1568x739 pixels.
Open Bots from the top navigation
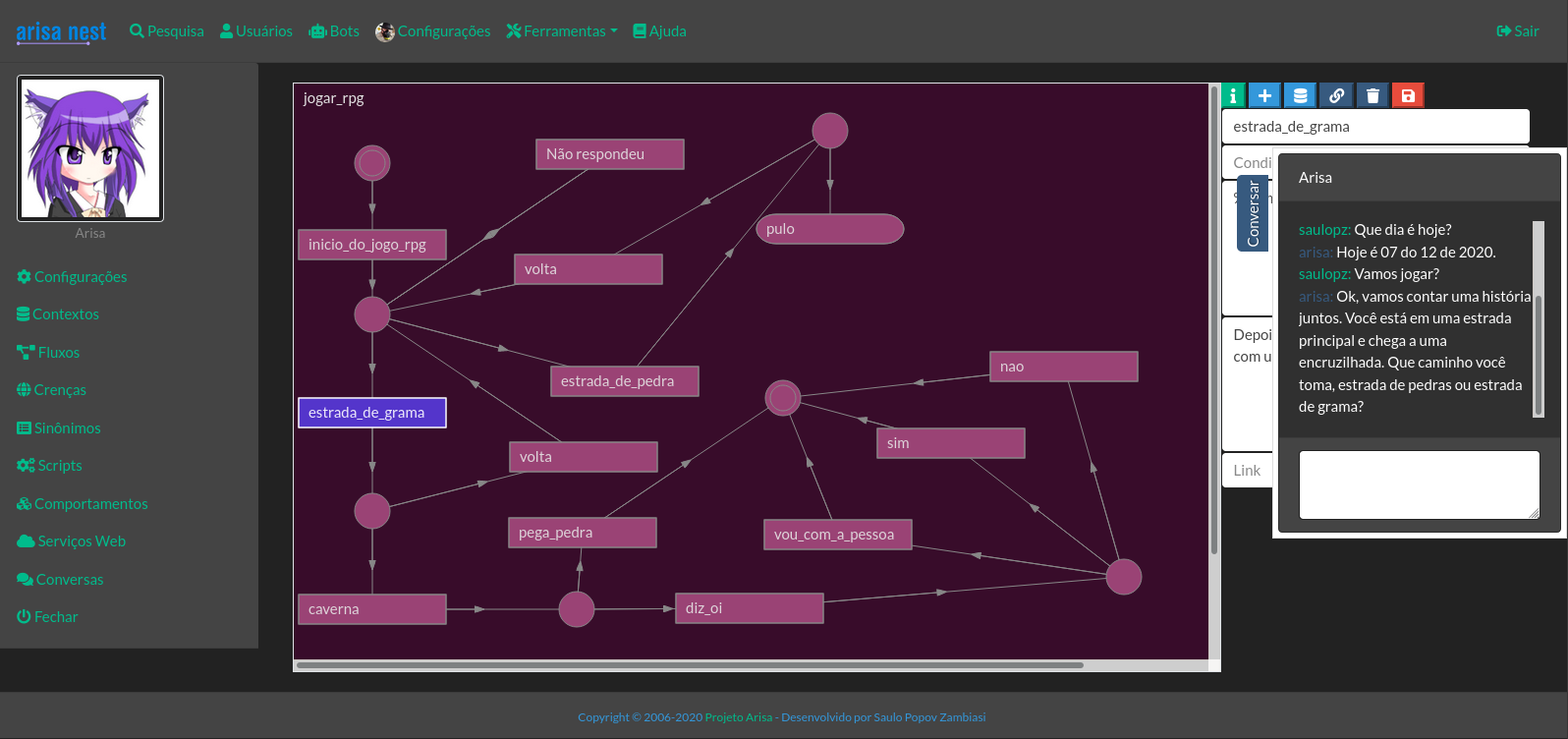334,31
